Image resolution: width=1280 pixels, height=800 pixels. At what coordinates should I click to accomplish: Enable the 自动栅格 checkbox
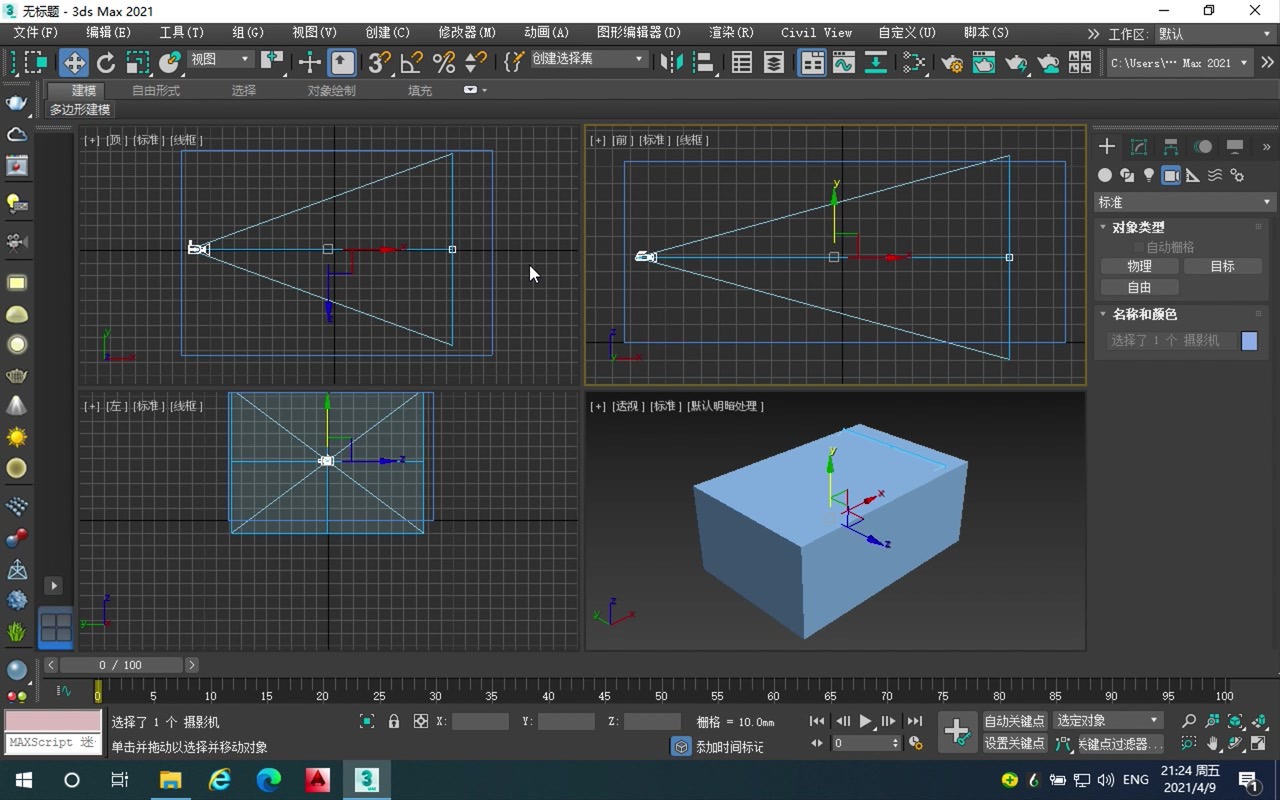1138,247
